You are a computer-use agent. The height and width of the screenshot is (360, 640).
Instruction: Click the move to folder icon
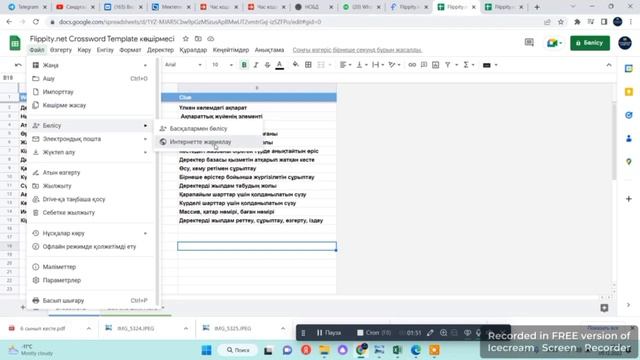click(198, 39)
